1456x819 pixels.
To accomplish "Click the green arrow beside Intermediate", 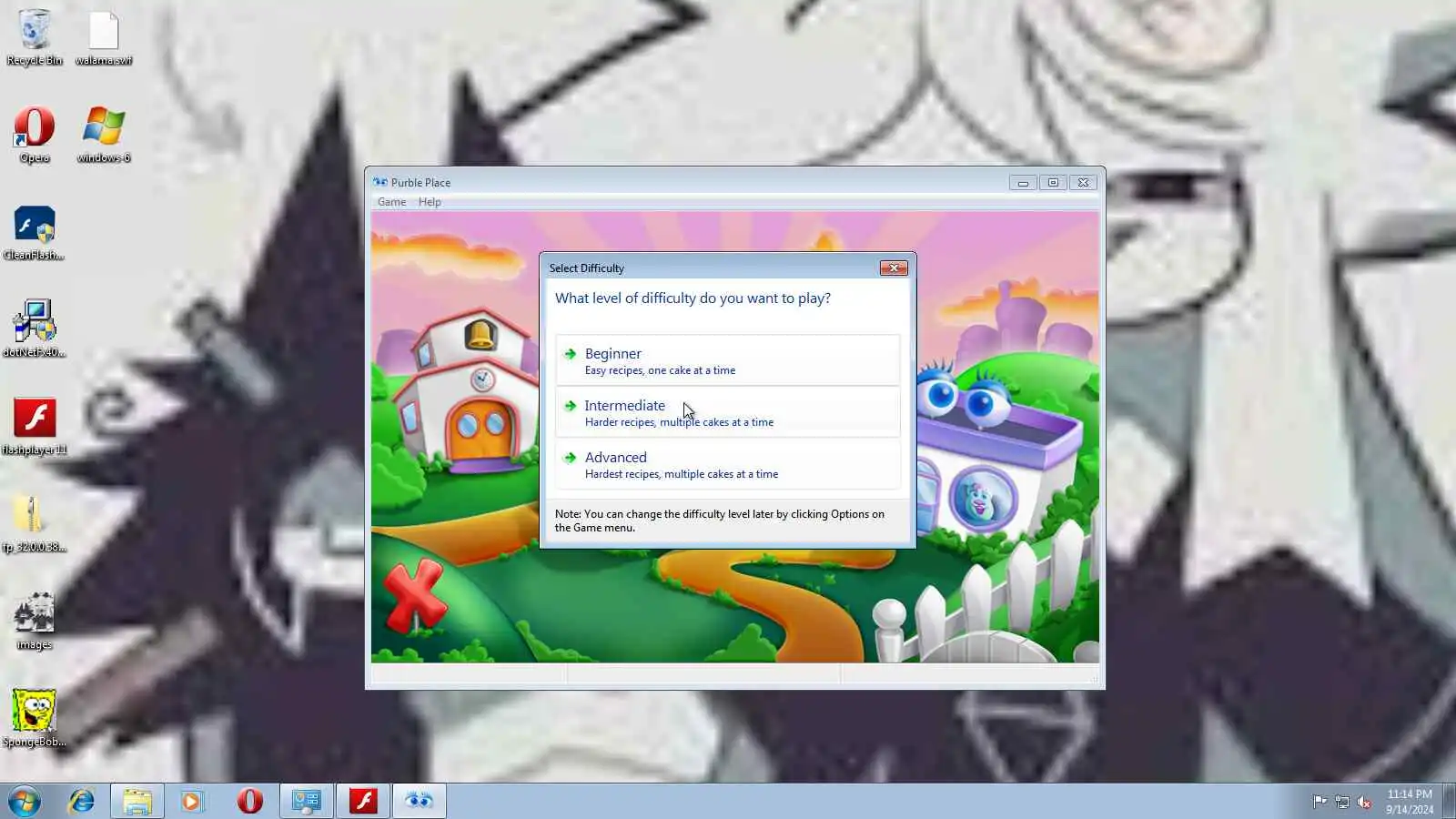I will pyautogui.click(x=571, y=406).
